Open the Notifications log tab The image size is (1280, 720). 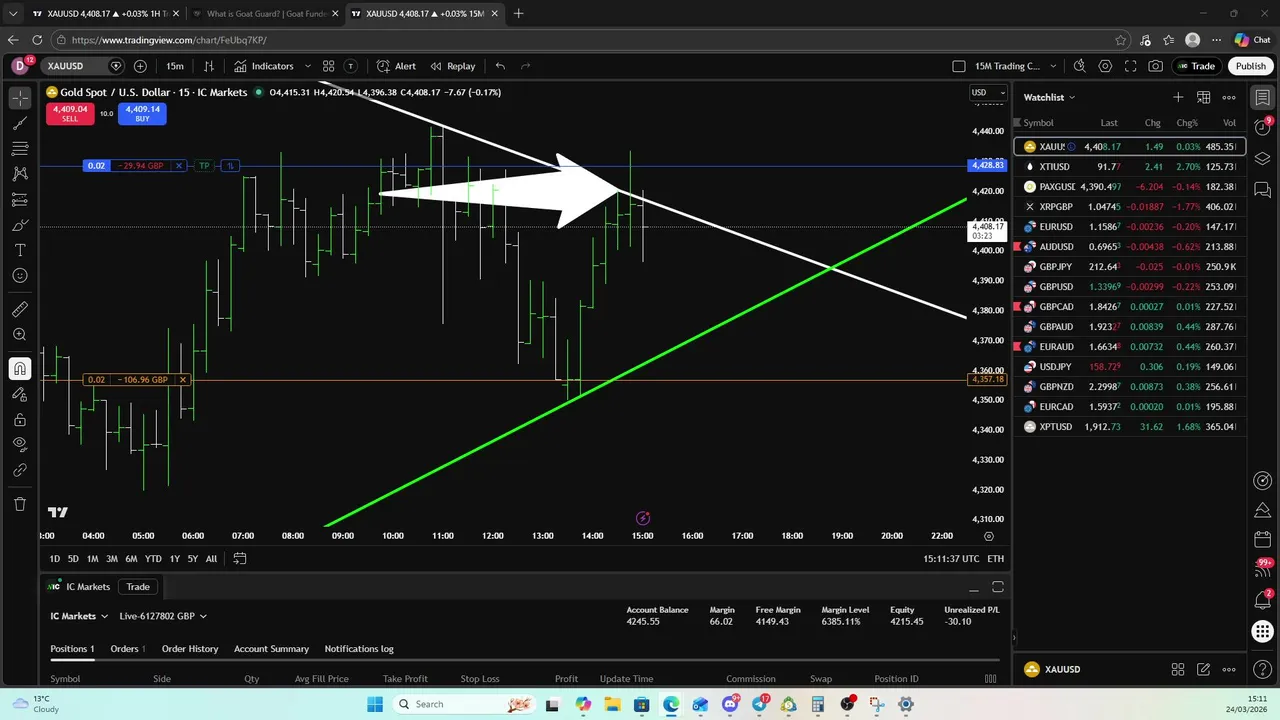[359, 649]
